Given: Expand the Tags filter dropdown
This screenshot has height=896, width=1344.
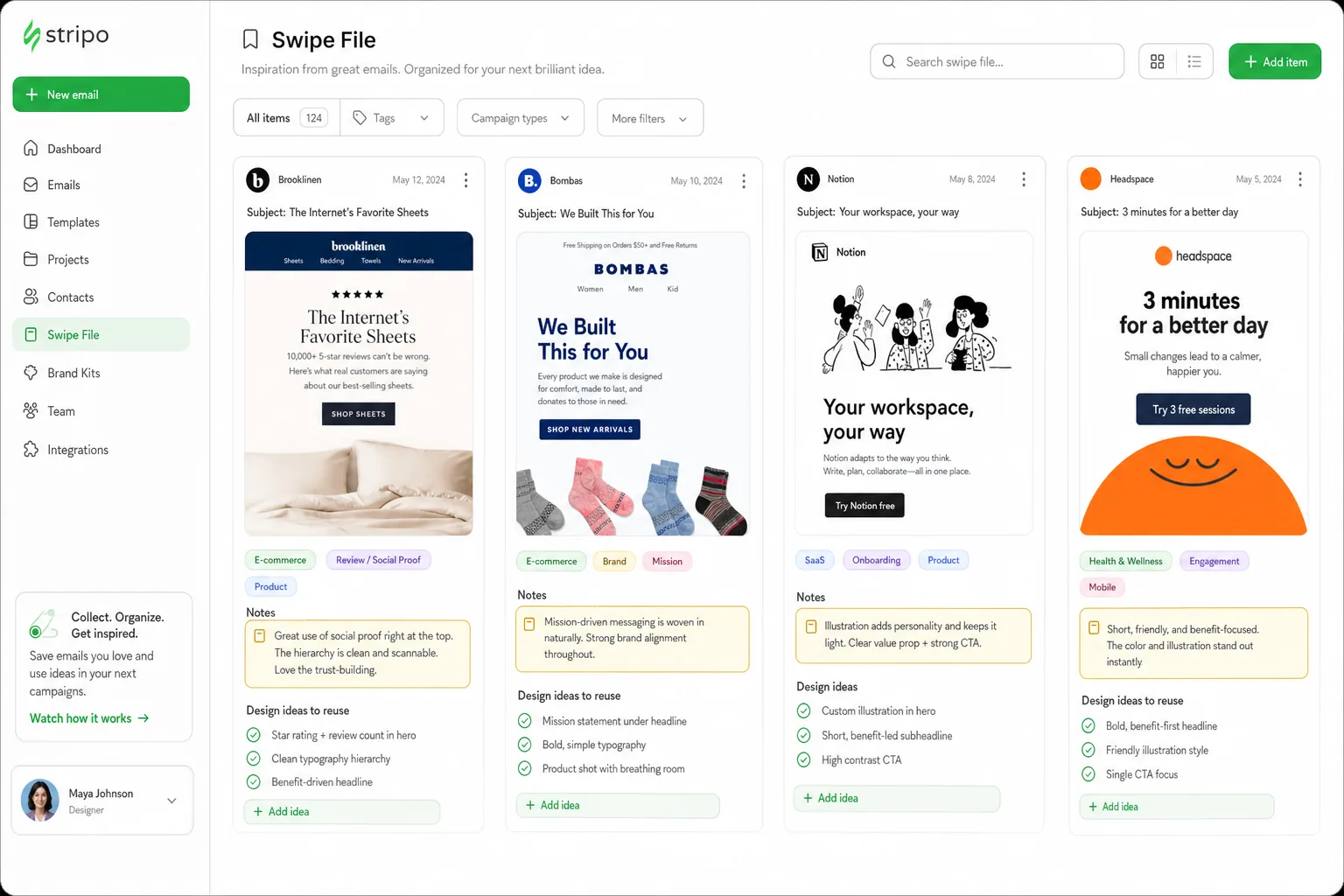Looking at the screenshot, I should tap(392, 118).
